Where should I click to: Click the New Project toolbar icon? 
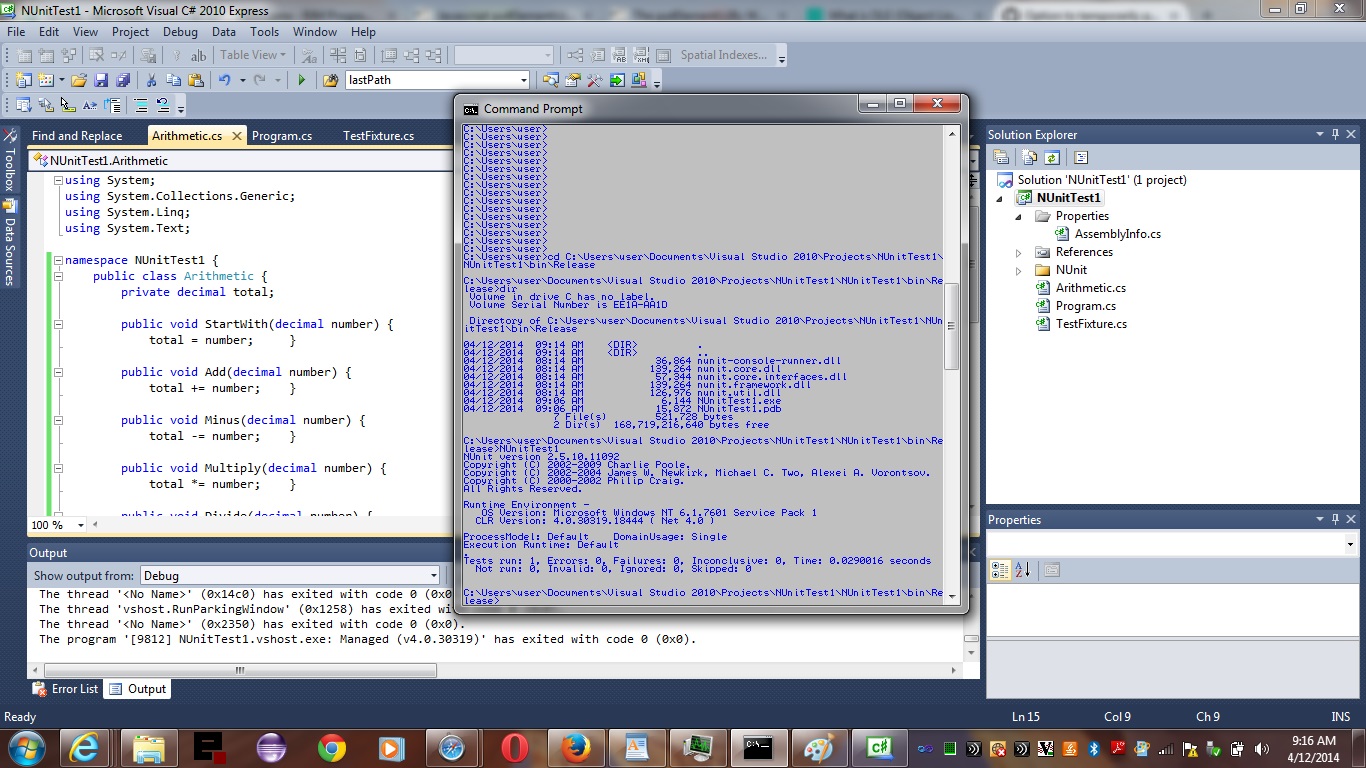tap(22, 80)
